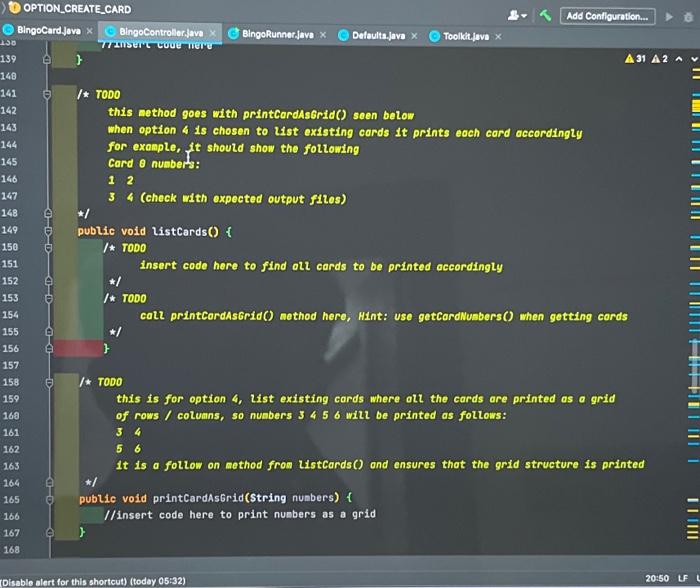Select the BingoController.java tab

(161, 32)
